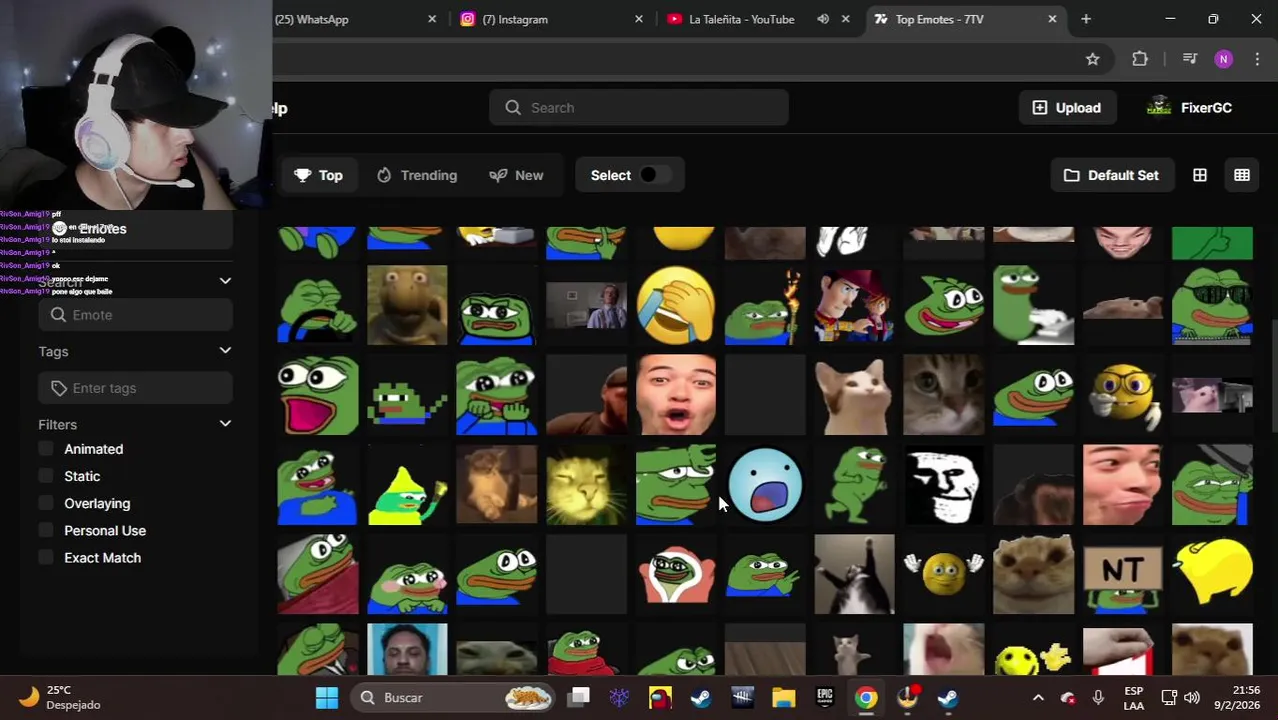The width and height of the screenshot is (1278, 720).
Task: Click the taskbar Buscar search box
Action: [456, 697]
